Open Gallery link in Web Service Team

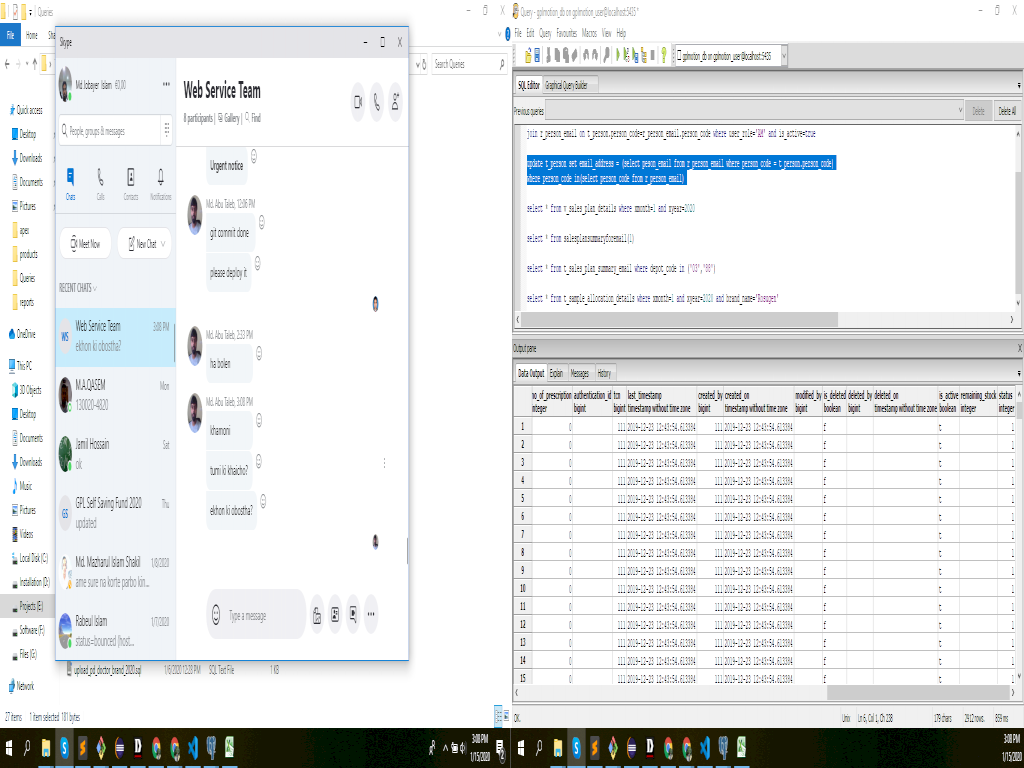point(229,118)
